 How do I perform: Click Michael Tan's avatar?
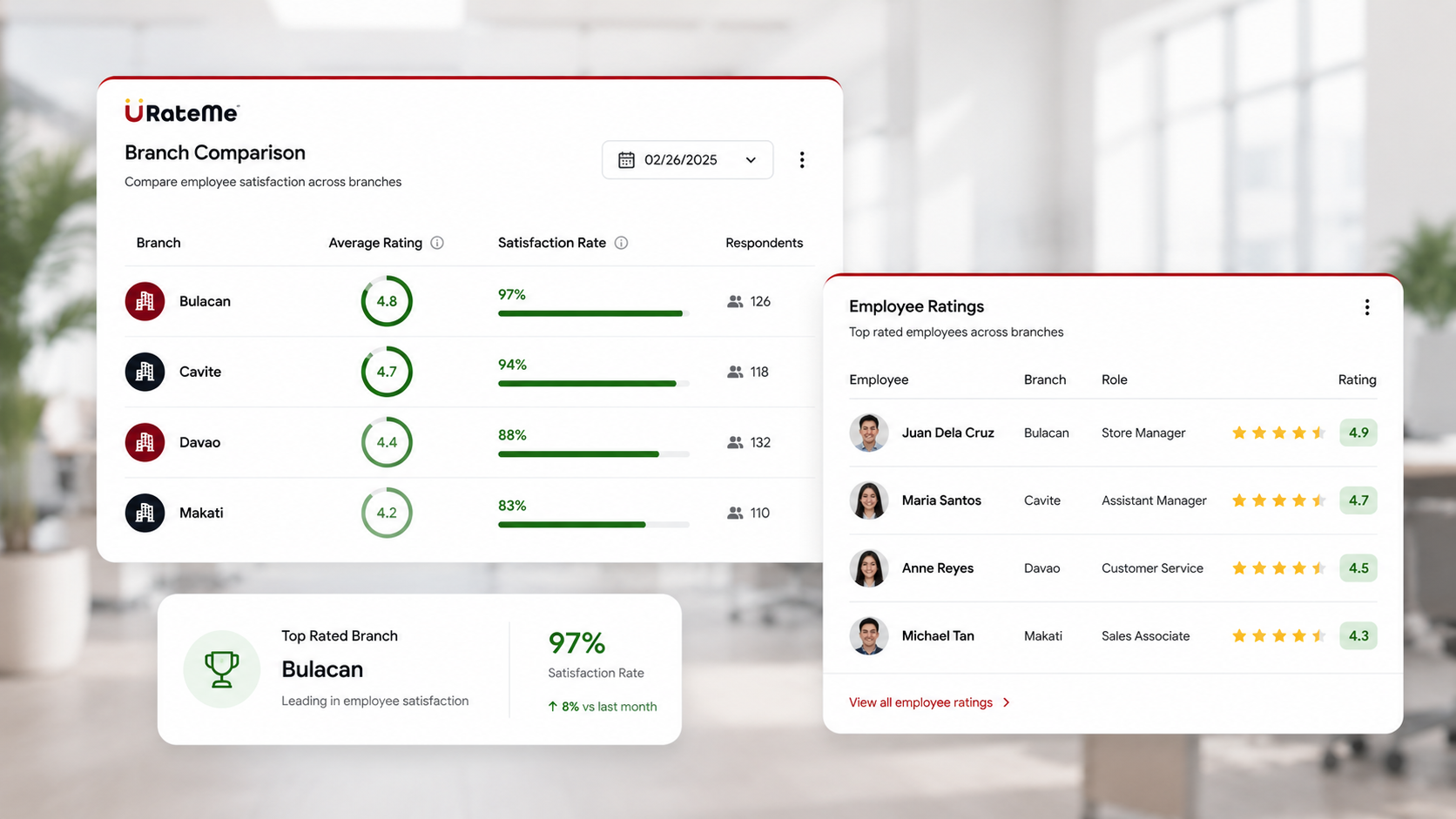pyautogui.click(x=868, y=636)
